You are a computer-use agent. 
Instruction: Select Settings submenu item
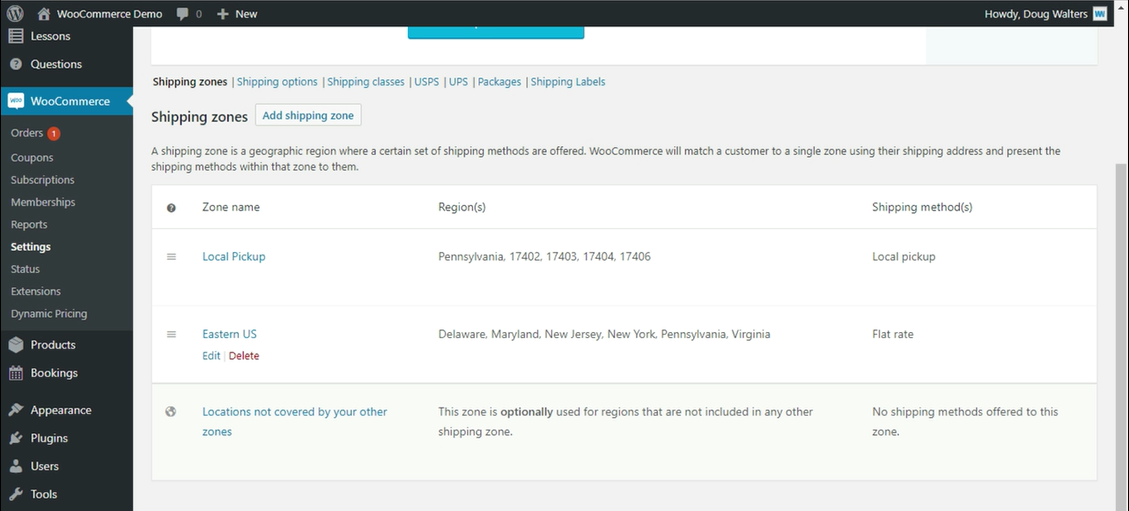(31, 247)
